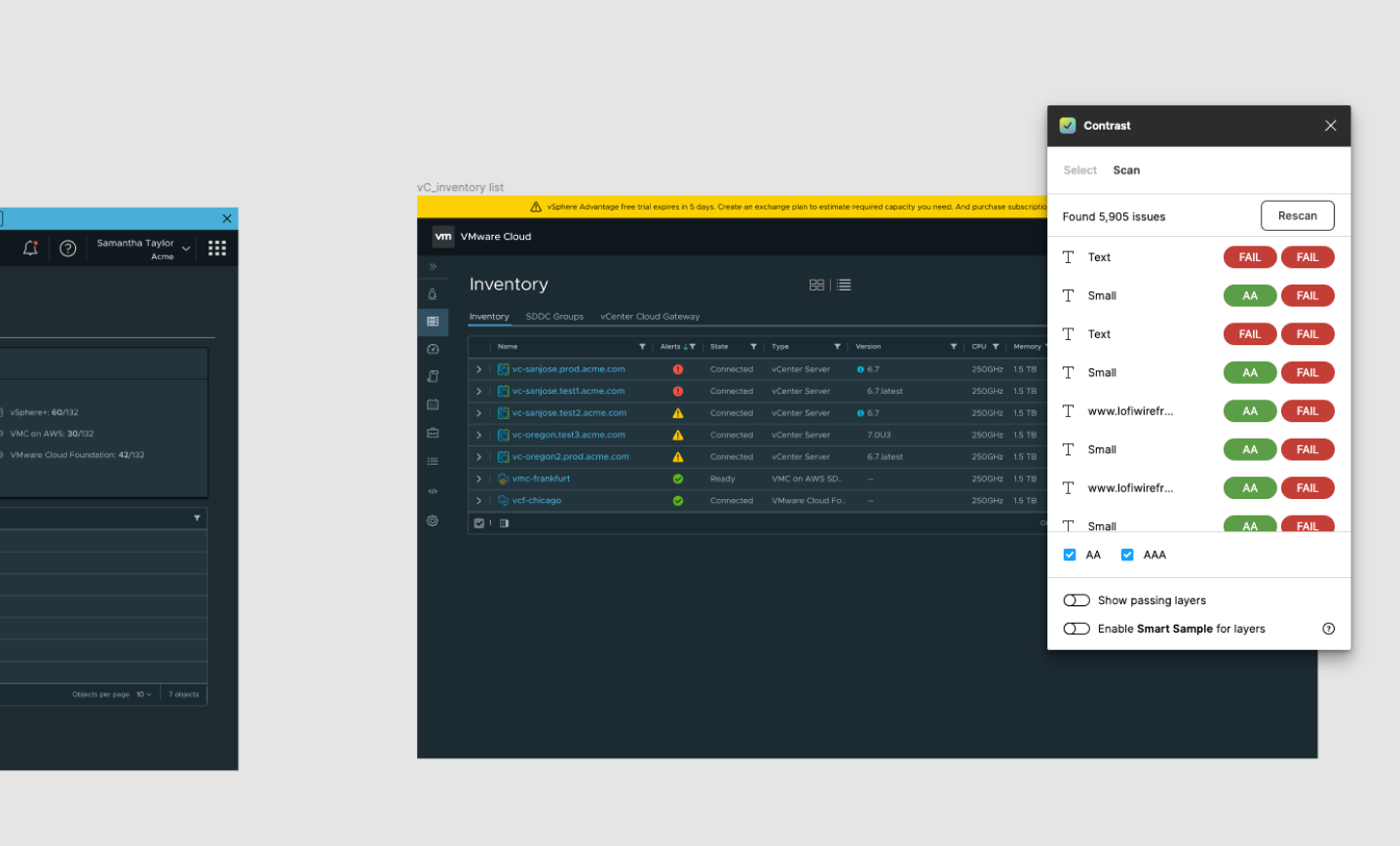Click red alert icon for vc-sanjose.prod.acme.com
This screenshot has width=1400, height=846.
678,369
